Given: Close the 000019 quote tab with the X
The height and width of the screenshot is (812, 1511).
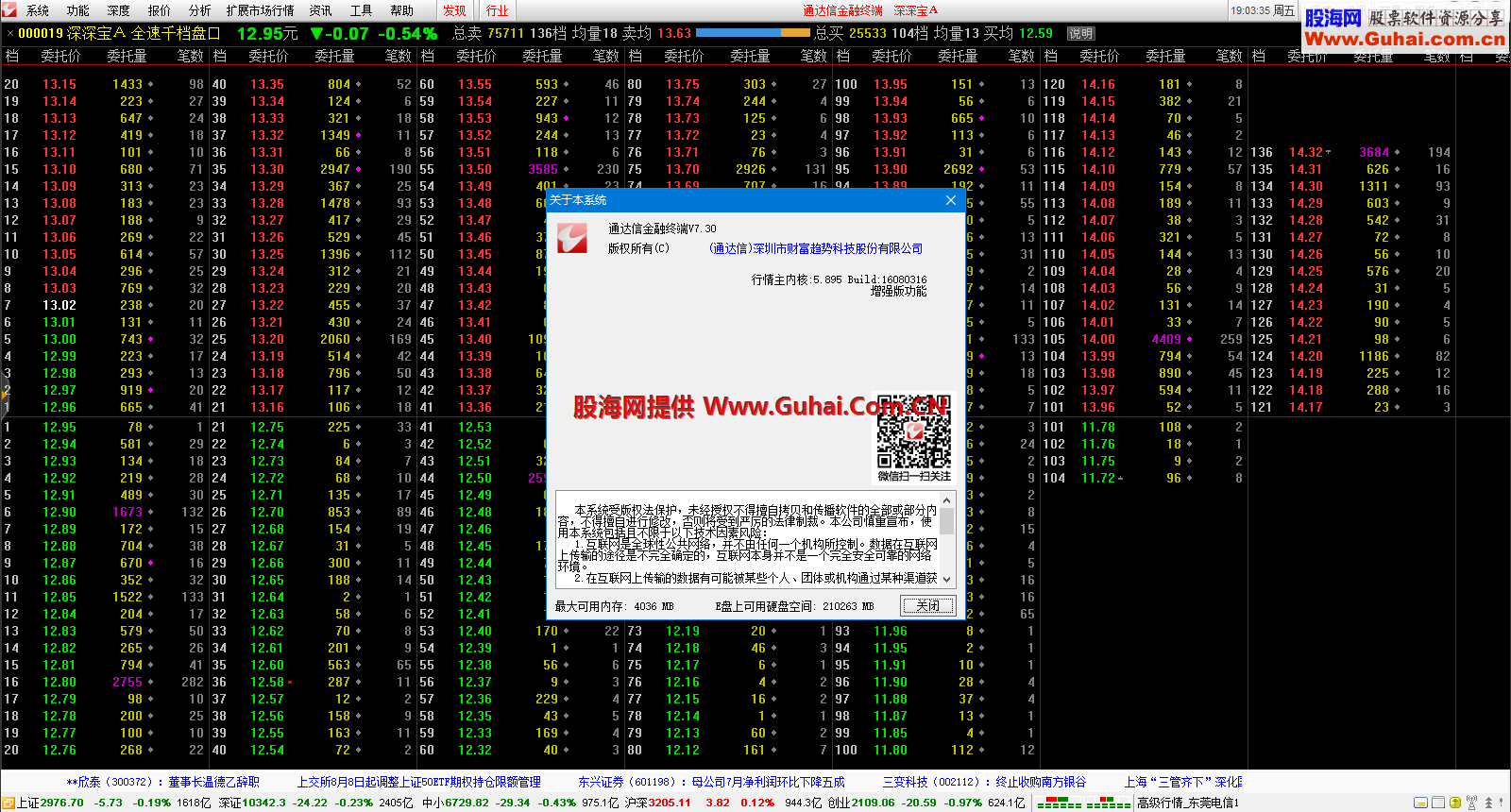Looking at the screenshot, I should pos(9,34).
